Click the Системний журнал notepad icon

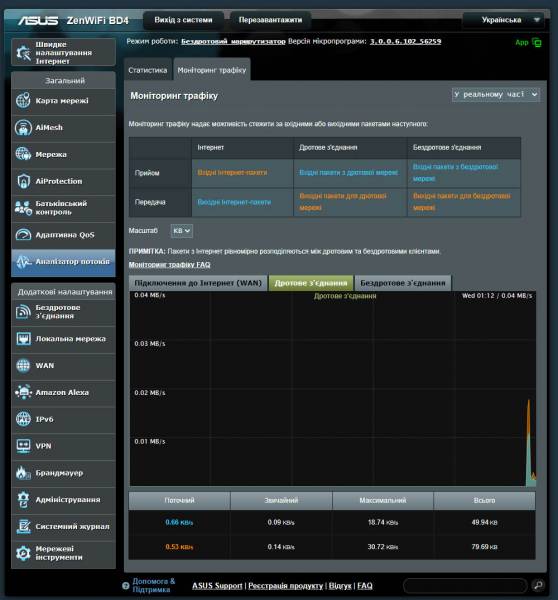(23, 527)
